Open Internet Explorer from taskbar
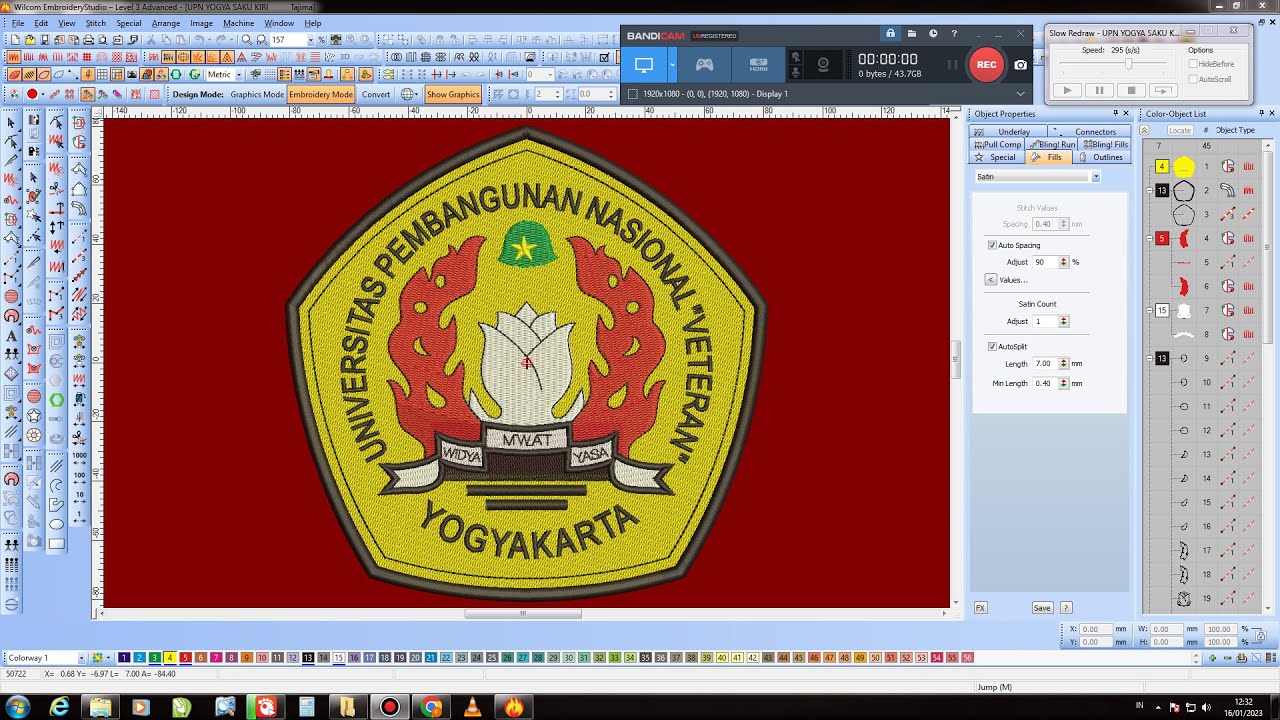The image size is (1280, 720). coord(60,707)
